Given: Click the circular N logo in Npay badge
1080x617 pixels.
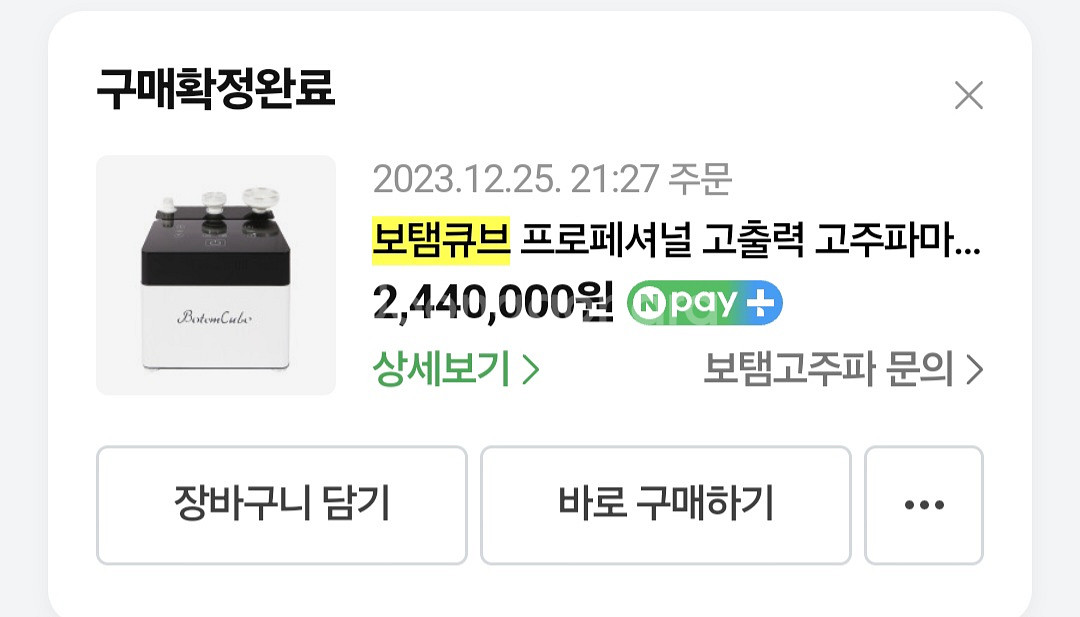Looking at the screenshot, I should coord(648,303).
